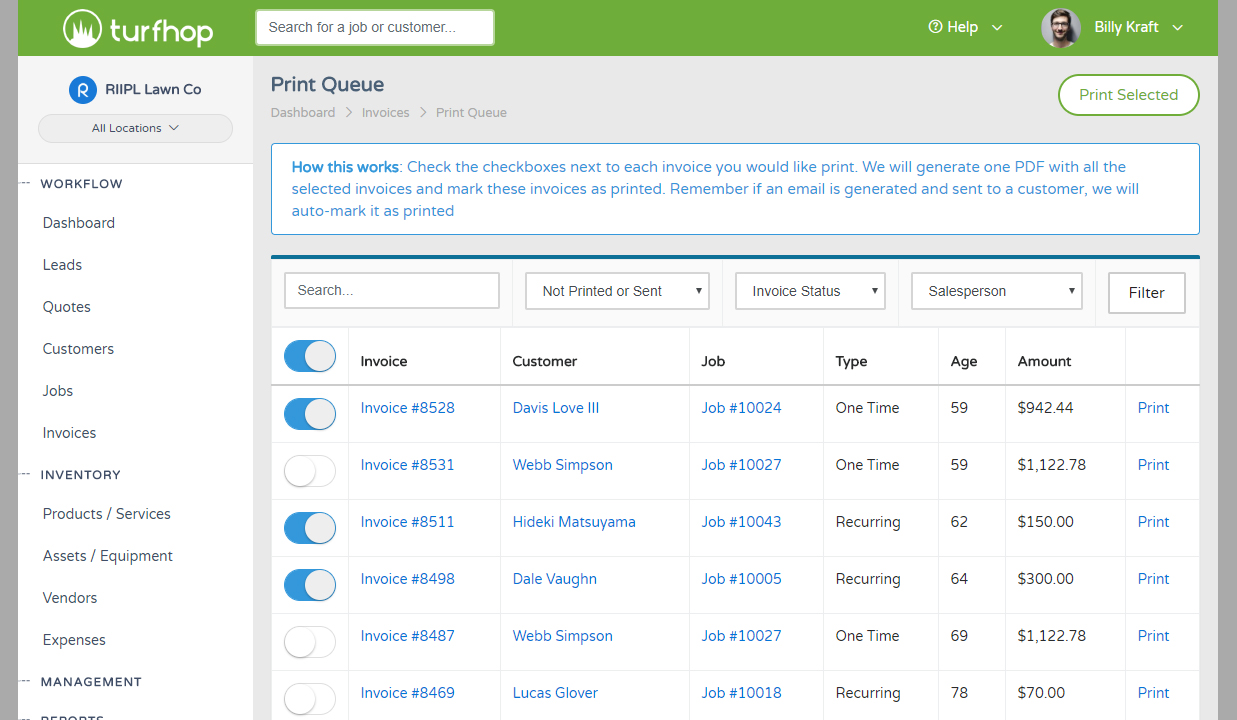Open the Davis Love III customer link
Image resolution: width=1237 pixels, height=720 pixels.
coord(555,408)
